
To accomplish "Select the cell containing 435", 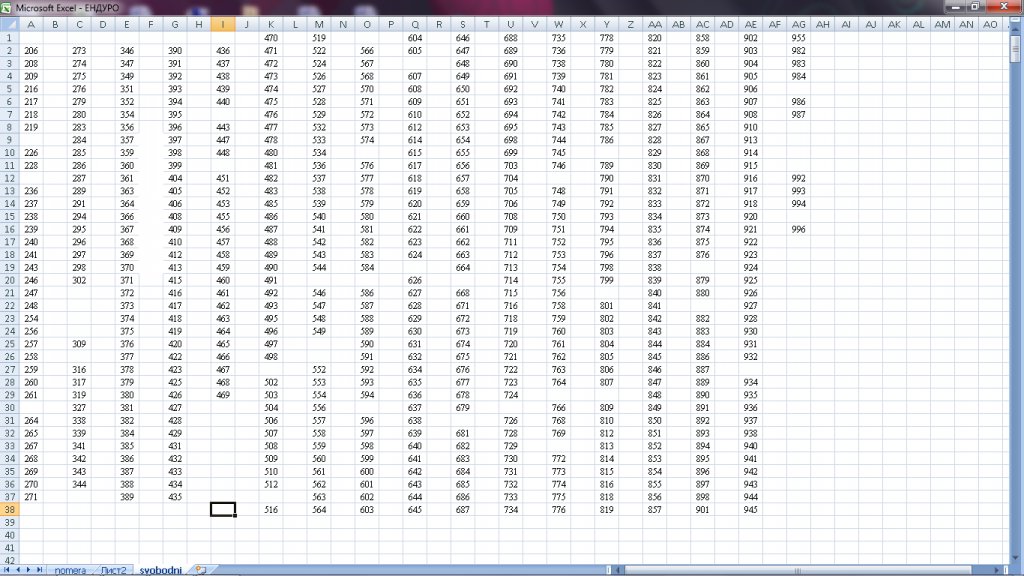I will 175,497.
